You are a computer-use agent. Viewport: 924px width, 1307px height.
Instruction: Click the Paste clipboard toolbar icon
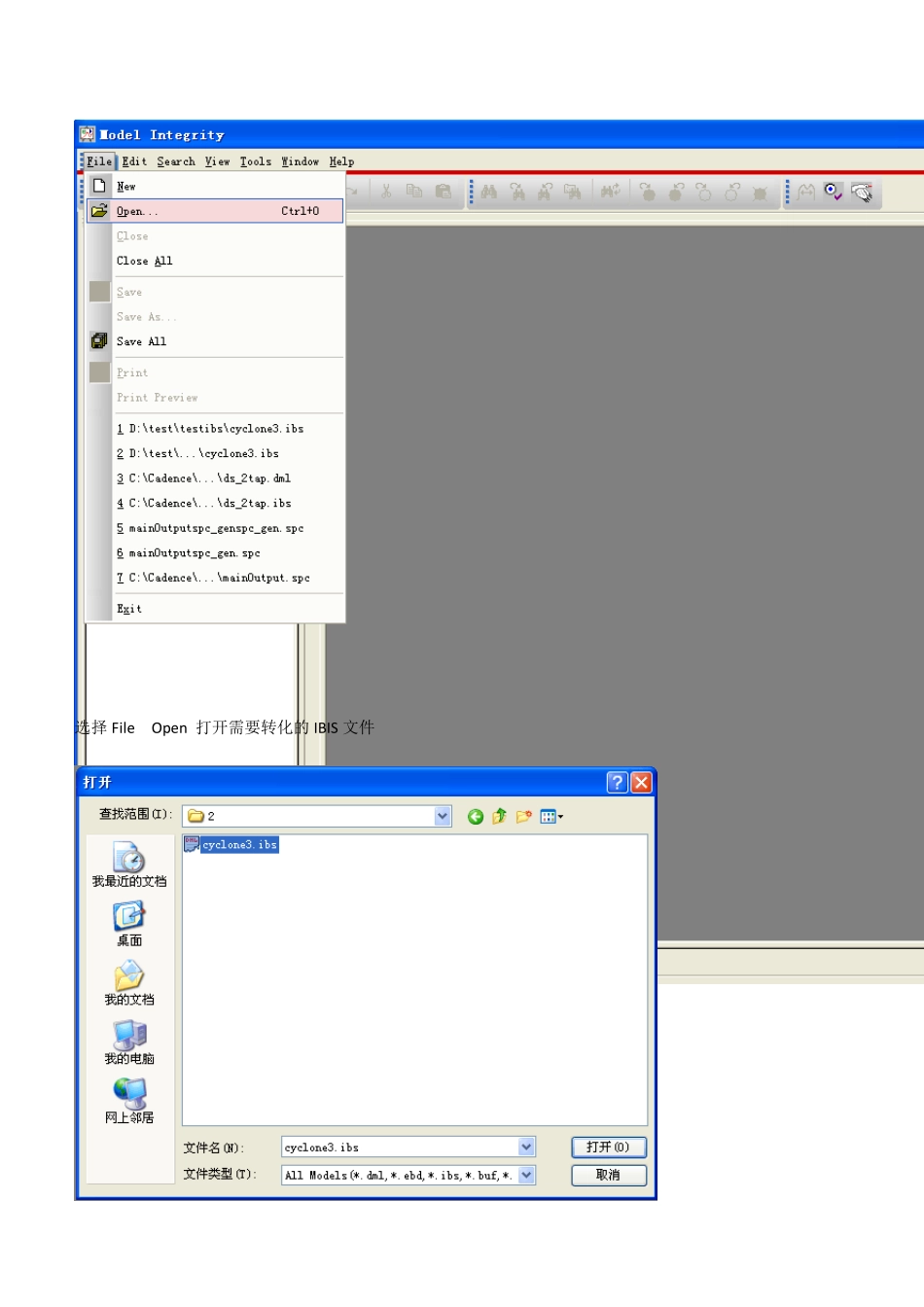pos(444,192)
